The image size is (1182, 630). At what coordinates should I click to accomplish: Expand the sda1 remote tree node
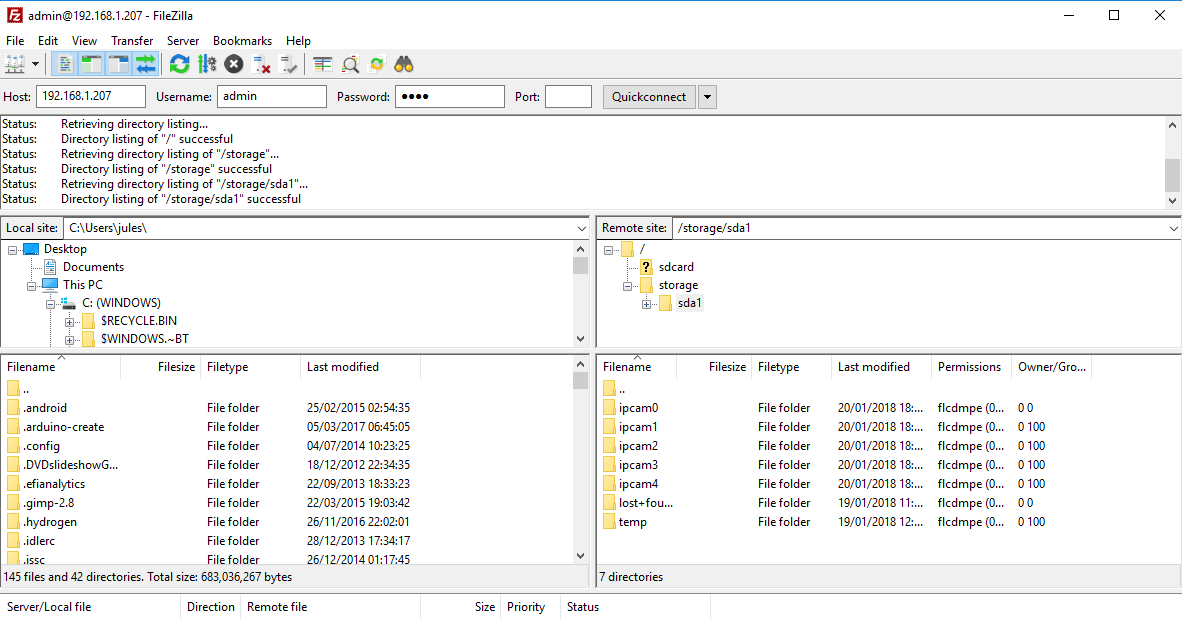[647, 304]
